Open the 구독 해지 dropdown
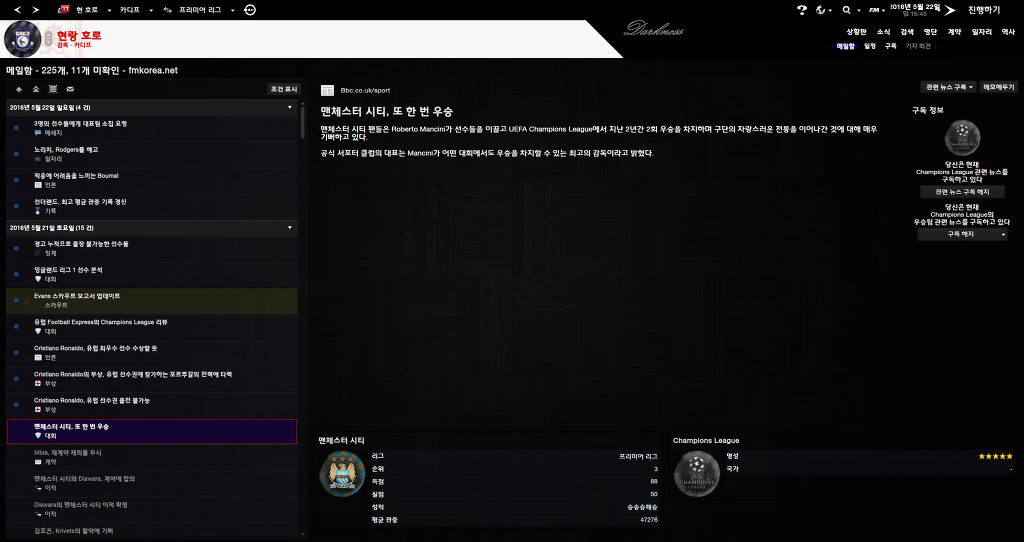This screenshot has width=1024, height=542. [962, 234]
